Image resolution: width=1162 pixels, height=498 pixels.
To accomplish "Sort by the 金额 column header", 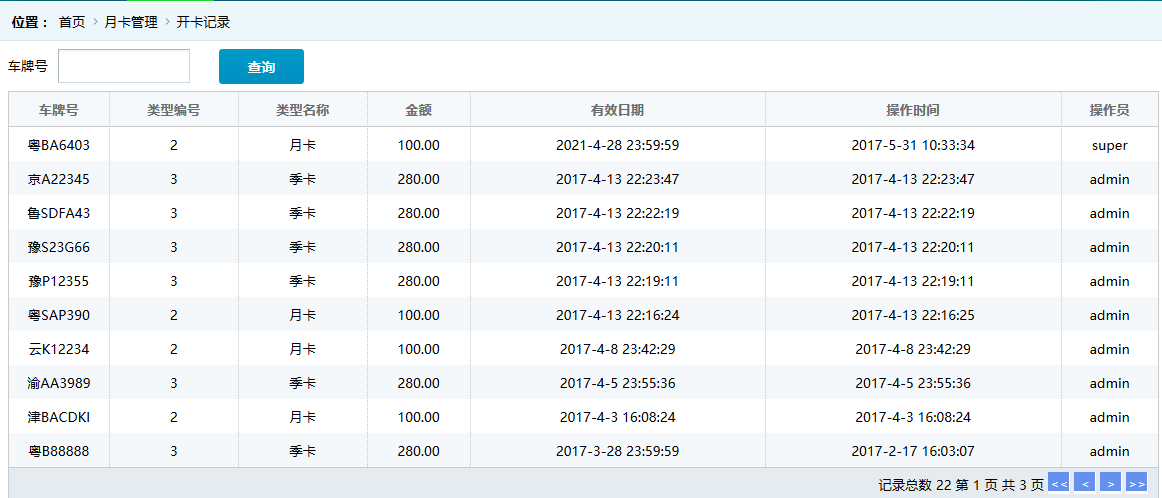I will pyautogui.click(x=418, y=110).
